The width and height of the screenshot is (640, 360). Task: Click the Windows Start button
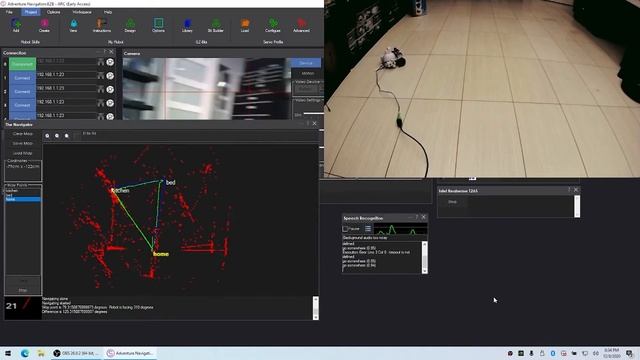(x=8, y=353)
